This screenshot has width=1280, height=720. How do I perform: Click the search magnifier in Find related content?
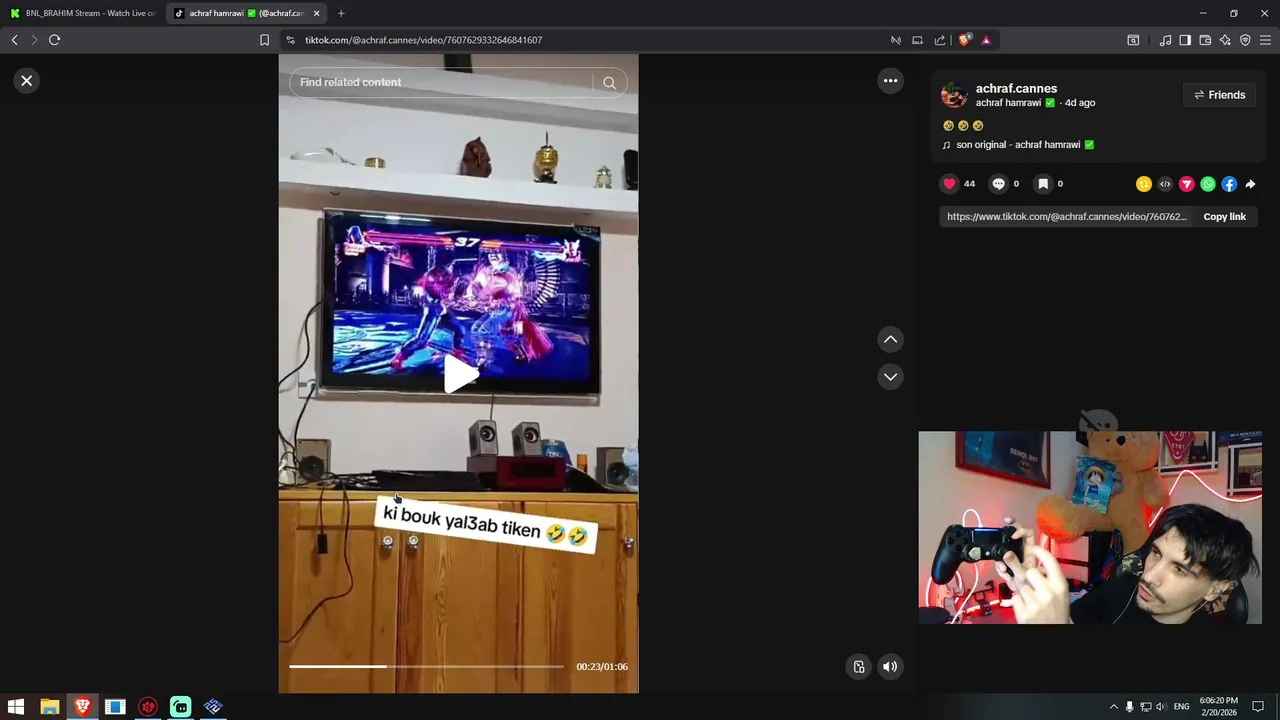[x=609, y=83]
